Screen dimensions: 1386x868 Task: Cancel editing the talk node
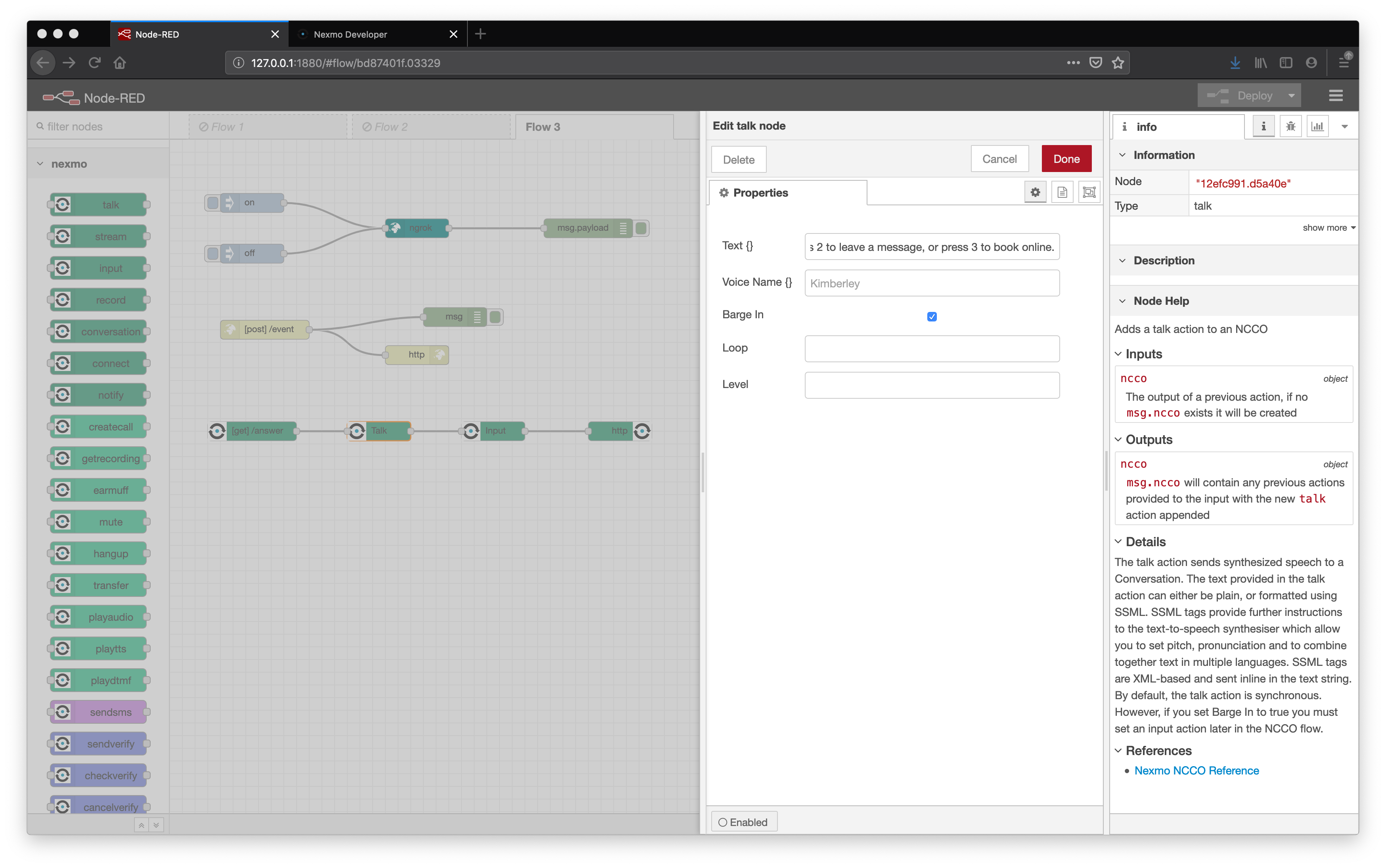(x=999, y=159)
